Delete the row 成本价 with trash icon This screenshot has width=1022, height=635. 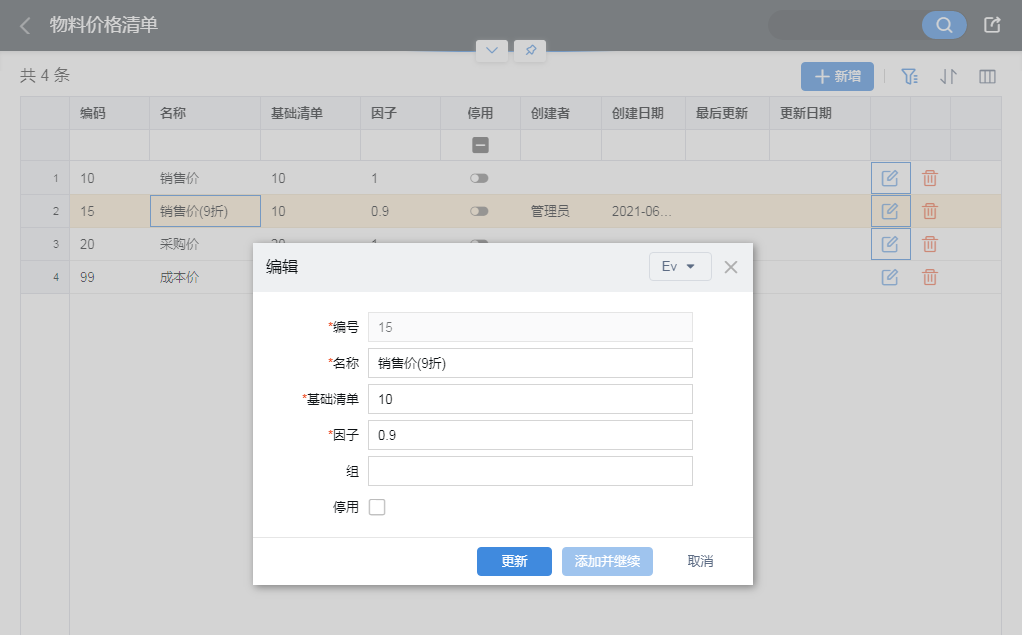coord(930,277)
